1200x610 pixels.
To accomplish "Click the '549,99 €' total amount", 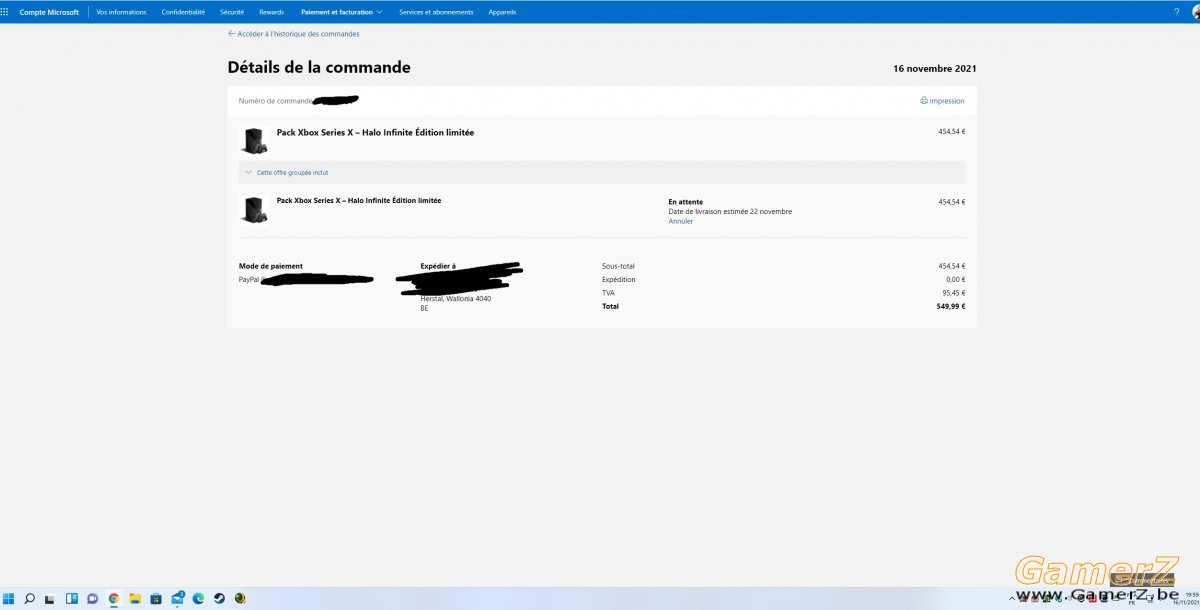I will click(x=951, y=306).
